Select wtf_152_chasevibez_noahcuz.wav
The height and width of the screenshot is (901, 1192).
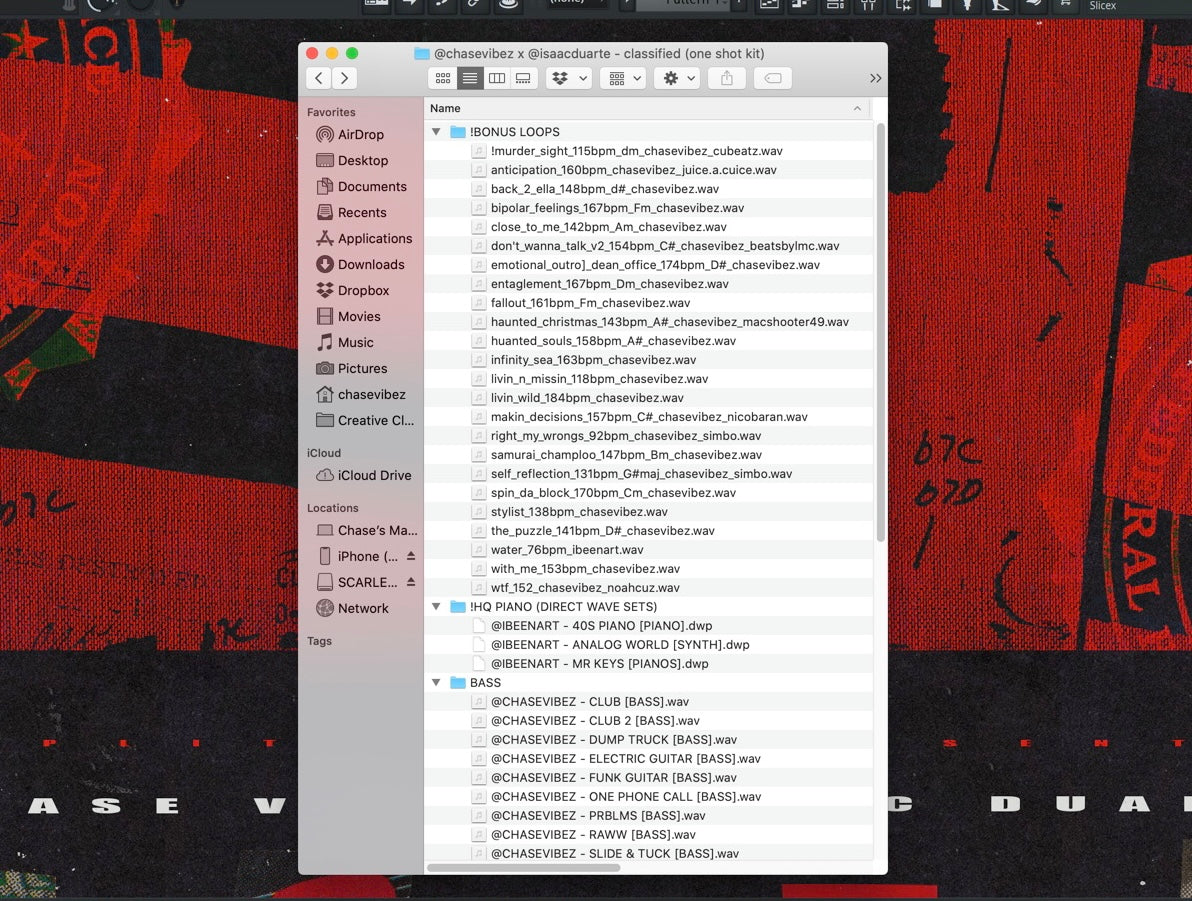pyautogui.click(x=648, y=588)
